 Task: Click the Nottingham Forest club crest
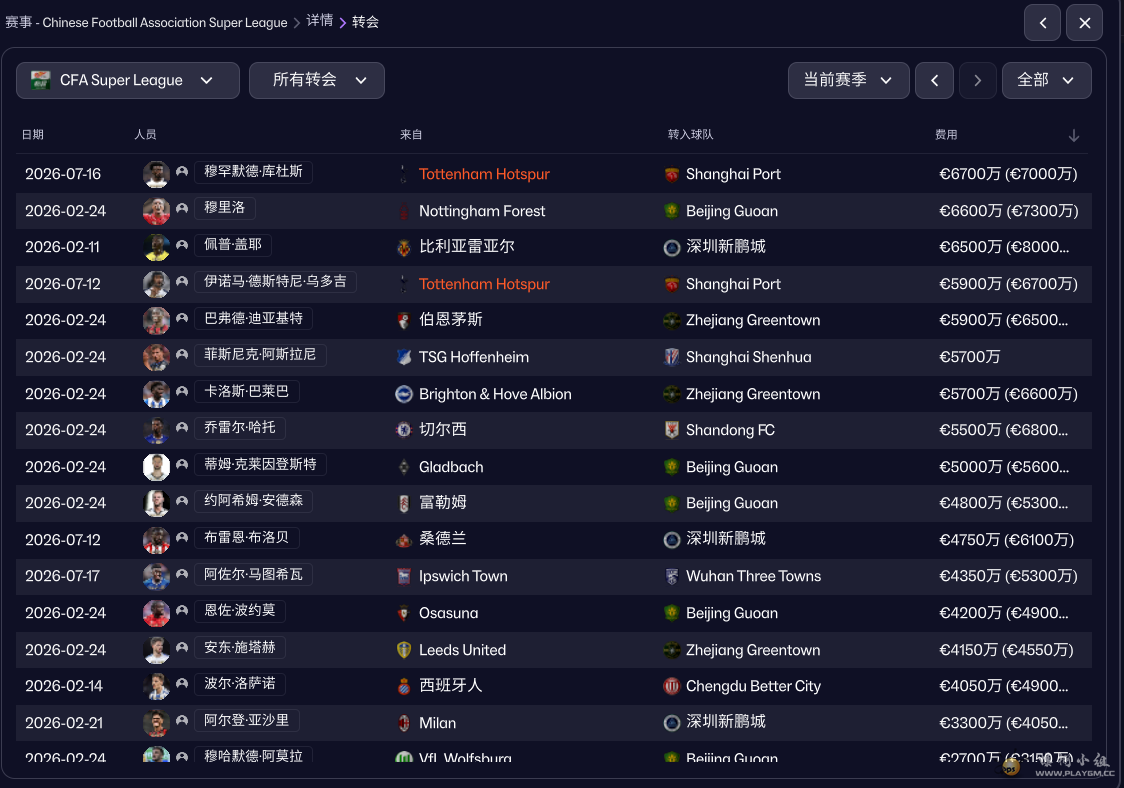pyautogui.click(x=404, y=211)
